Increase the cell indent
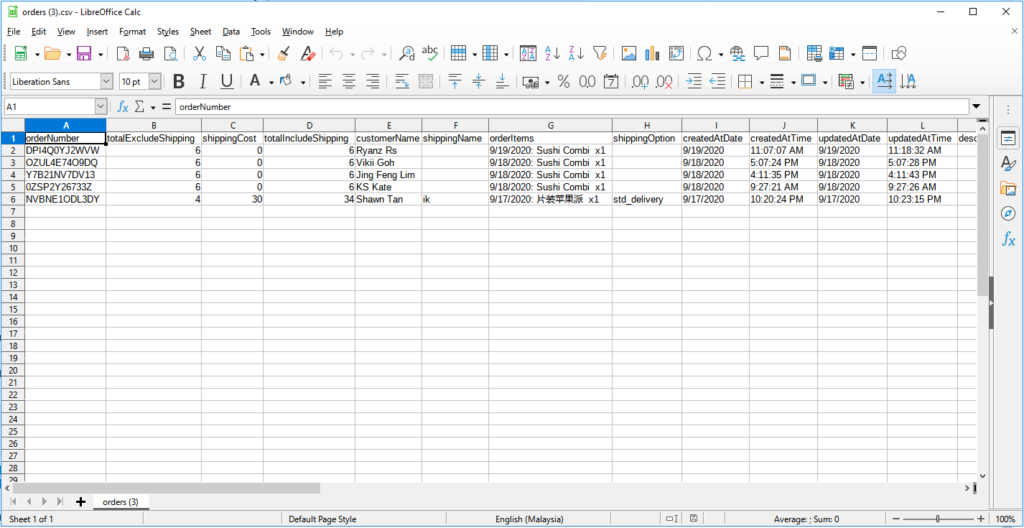The width and height of the screenshot is (1024, 528). click(694, 82)
